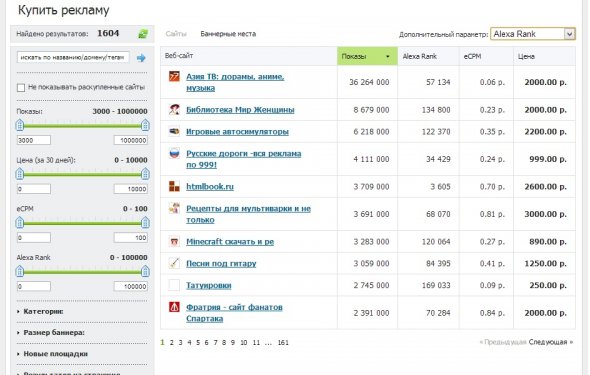Click the Русские дороги flag favicon
Image resolution: width=590 pixels, height=375 pixels.
174,153
